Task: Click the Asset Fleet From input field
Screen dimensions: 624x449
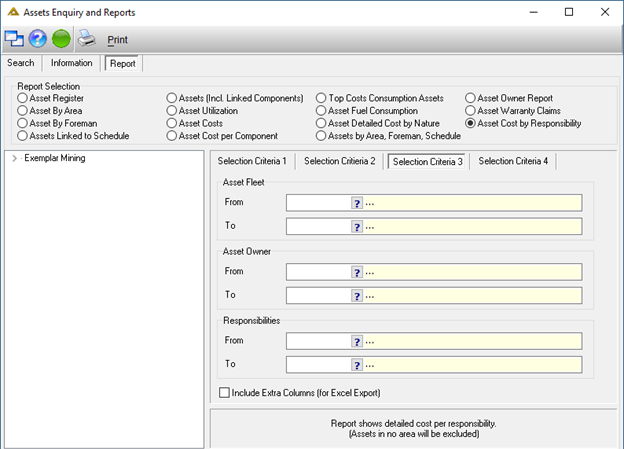Action: pos(318,203)
